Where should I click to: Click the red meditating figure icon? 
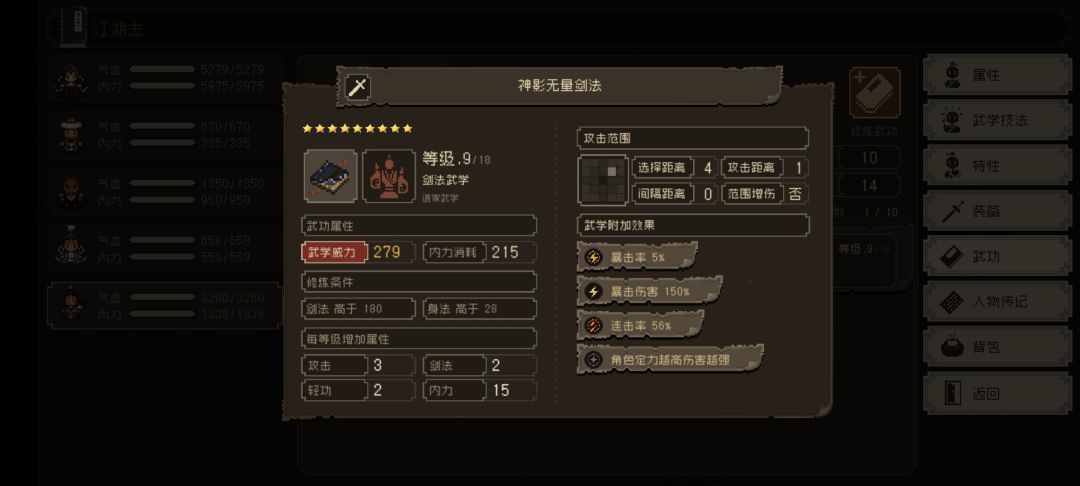(389, 177)
